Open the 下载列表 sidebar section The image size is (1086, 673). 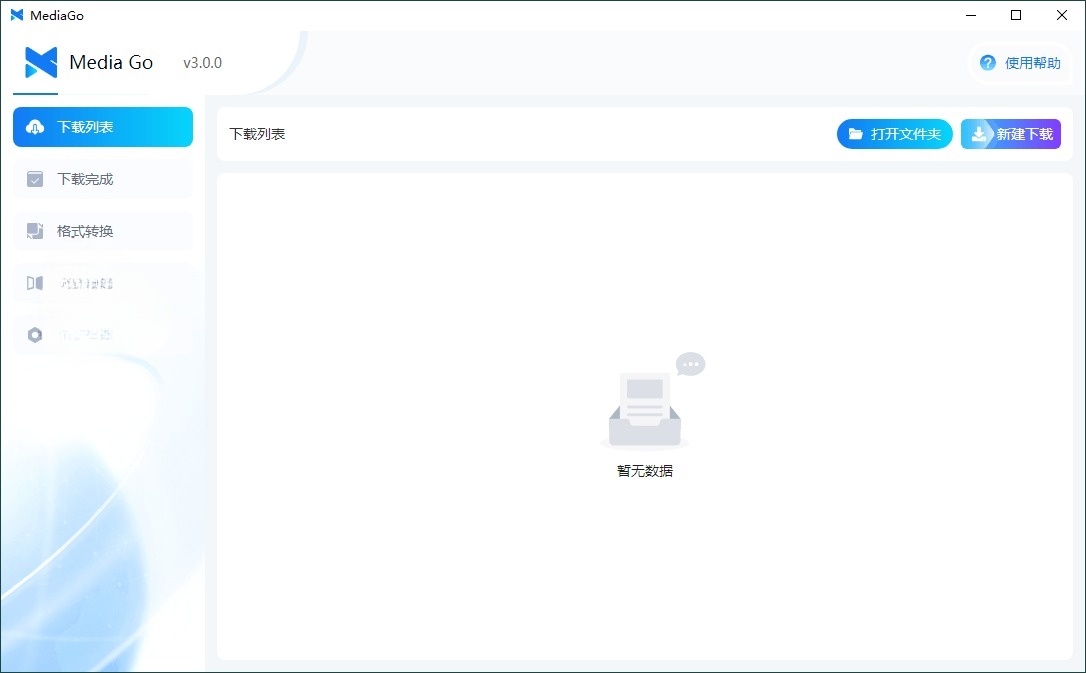pos(103,127)
